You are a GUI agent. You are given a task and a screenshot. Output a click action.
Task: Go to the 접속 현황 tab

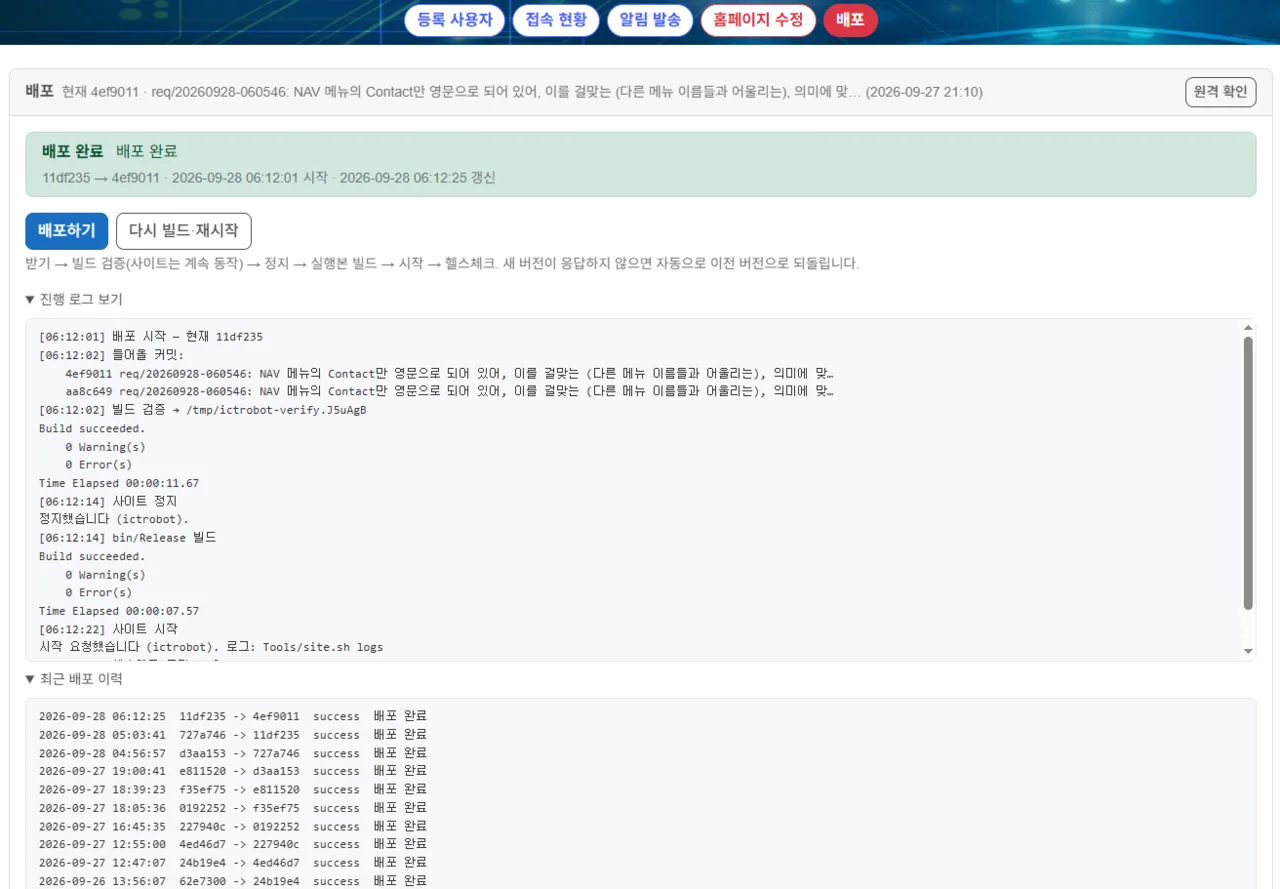pyautogui.click(x=556, y=20)
